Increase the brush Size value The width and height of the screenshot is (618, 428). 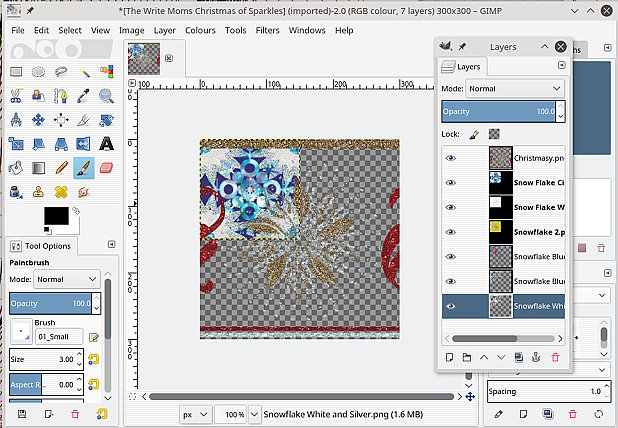pyautogui.click(x=79, y=355)
